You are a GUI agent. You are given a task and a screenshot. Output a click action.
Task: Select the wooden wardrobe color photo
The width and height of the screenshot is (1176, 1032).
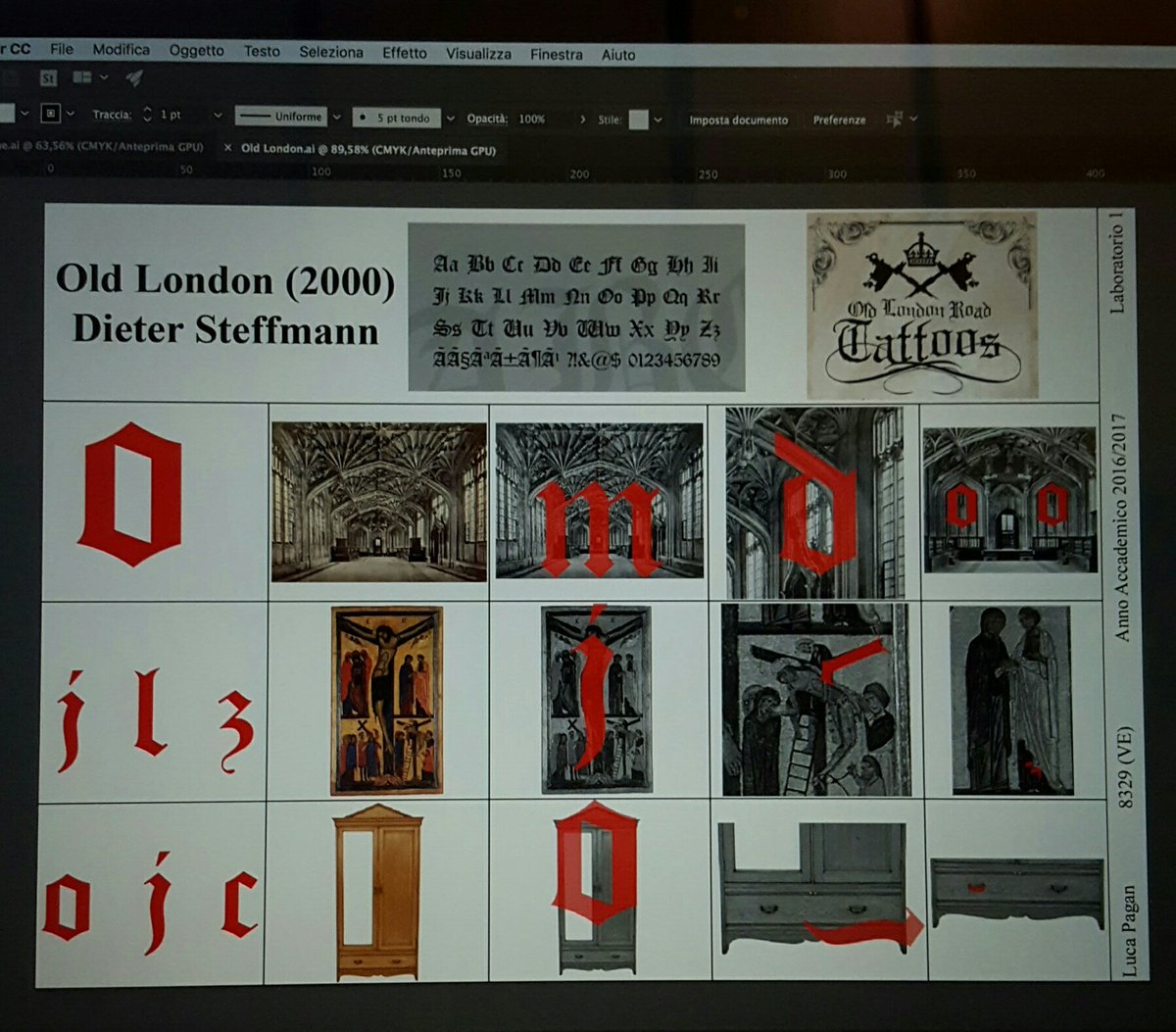pos(377,892)
